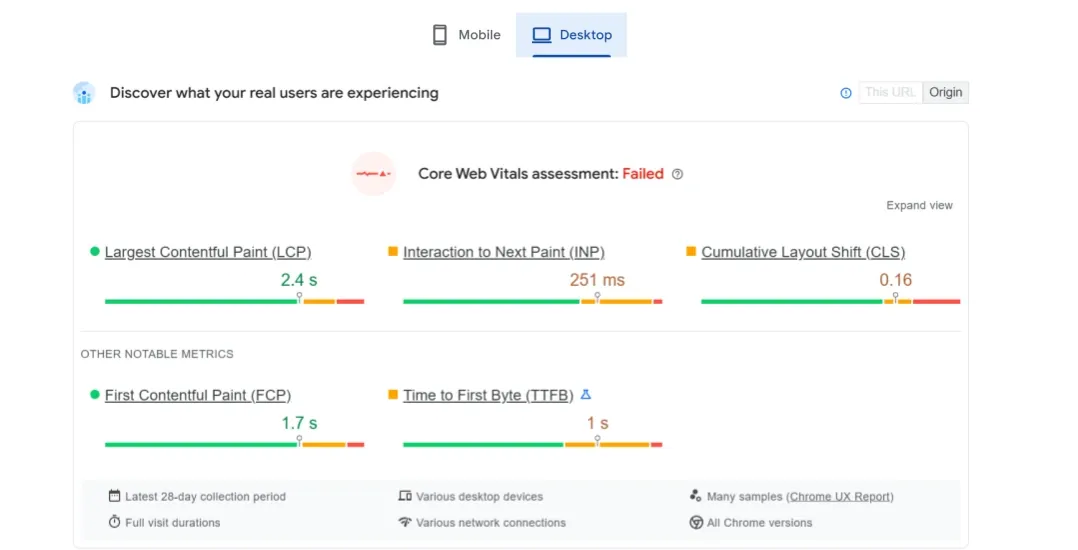This screenshot has width=1078, height=550.
Task: Open Interaction to Next Paint (INP) link
Action: point(503,252)
